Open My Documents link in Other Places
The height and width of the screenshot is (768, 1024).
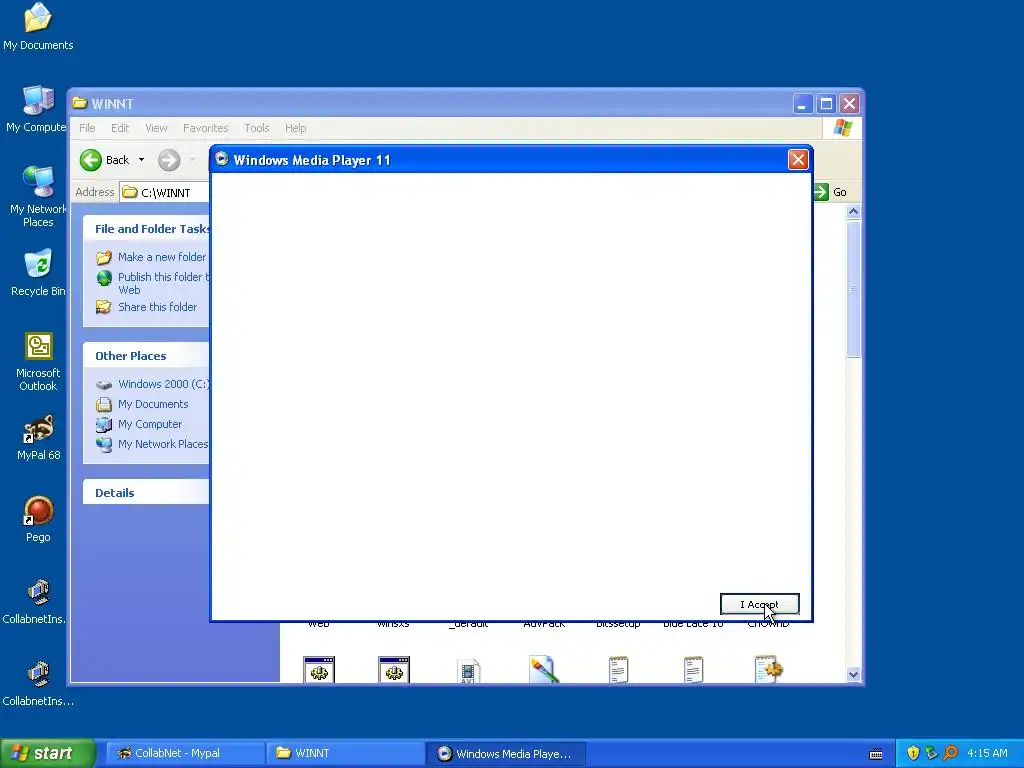pyautogui.click(x=153, y=404)
